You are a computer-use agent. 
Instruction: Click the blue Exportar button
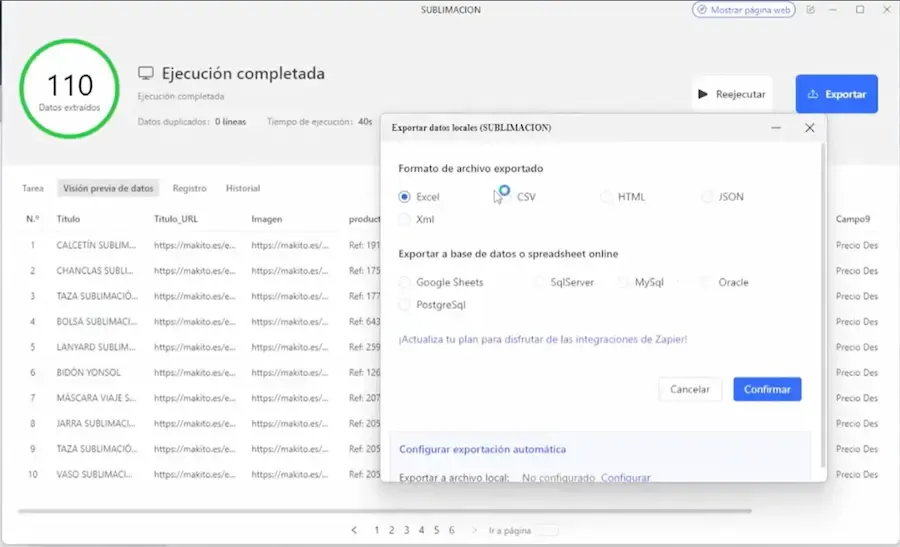(836, 94)
